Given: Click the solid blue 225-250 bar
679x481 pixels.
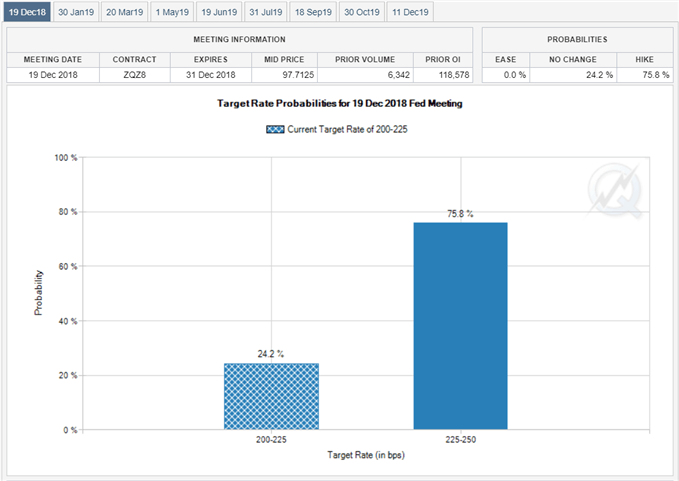Looking at the screenshot, I should point(461,326).
